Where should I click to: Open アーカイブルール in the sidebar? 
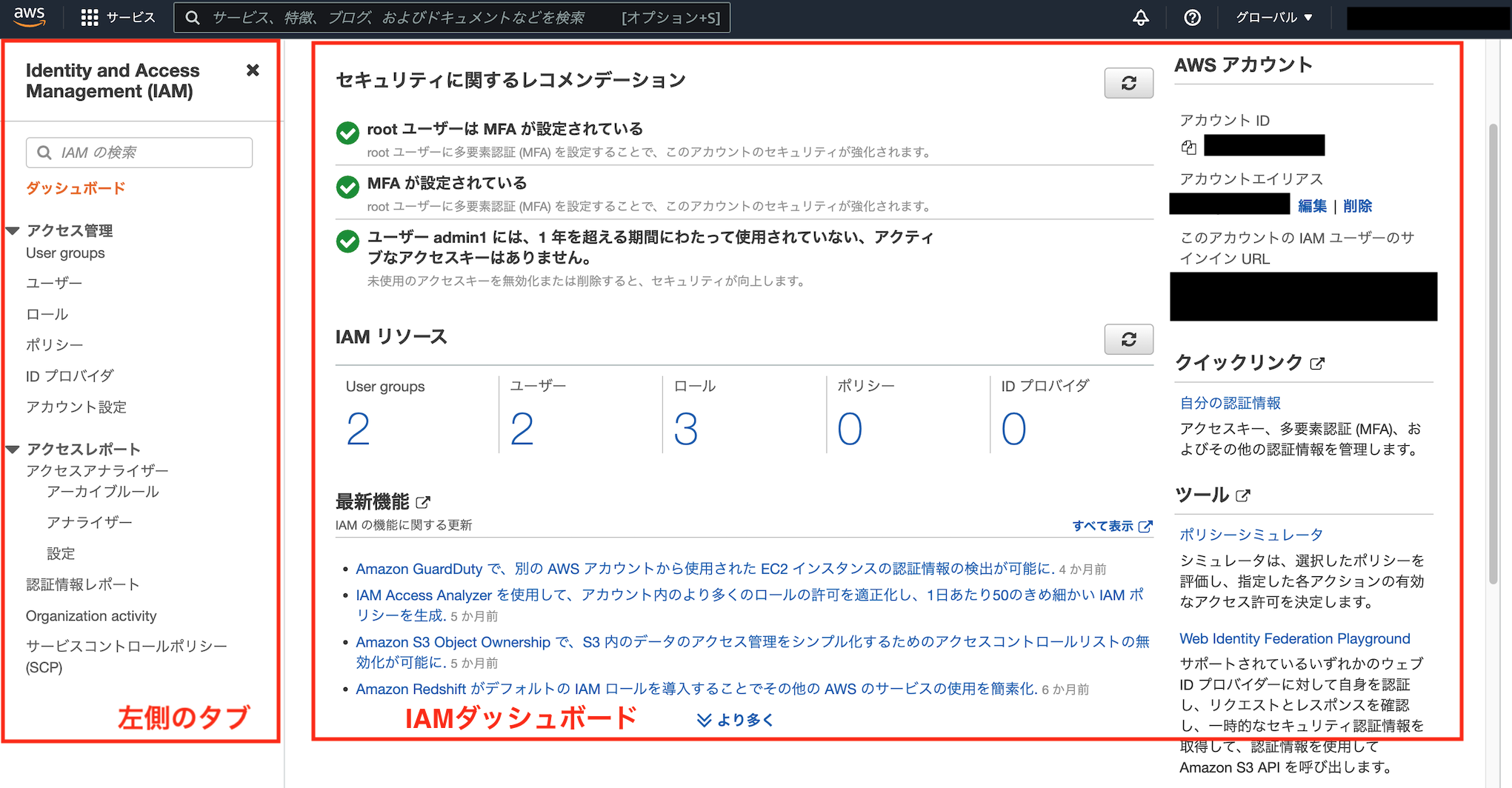[x=103, y=492]
